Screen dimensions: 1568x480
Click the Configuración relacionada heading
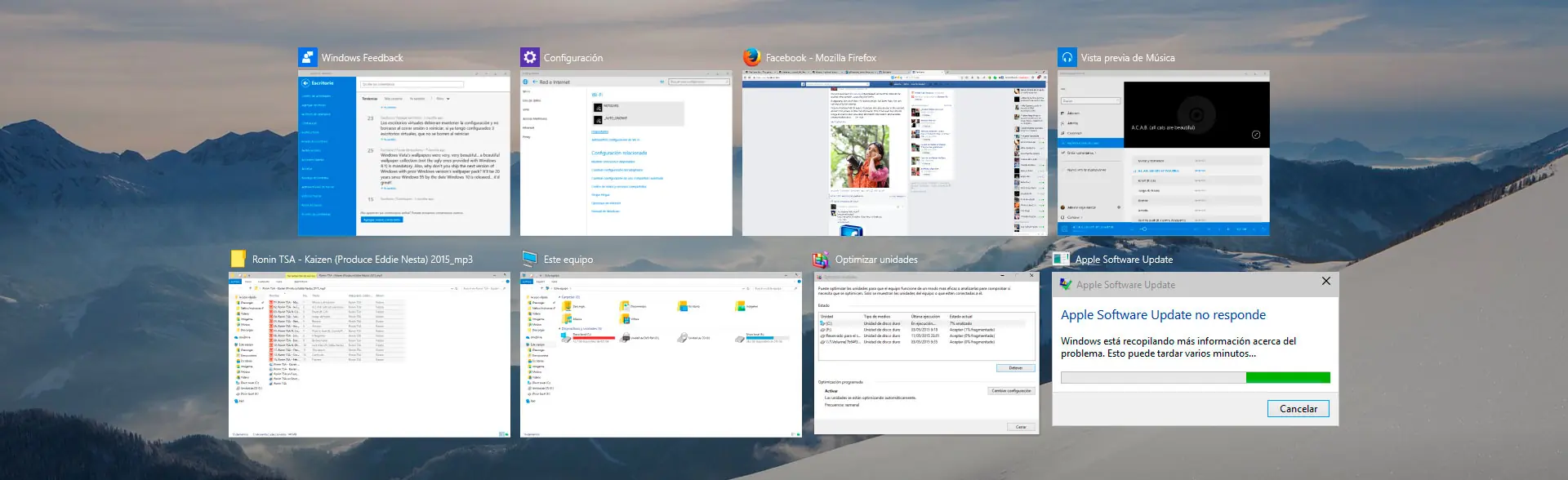[619, 153]
